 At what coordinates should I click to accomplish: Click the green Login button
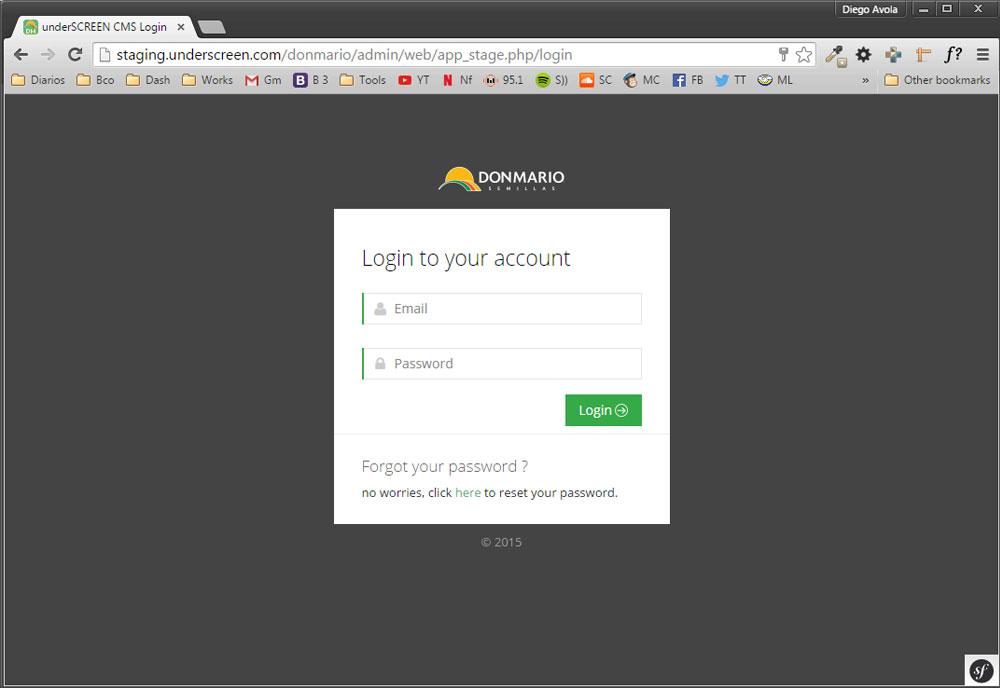click(x=603, y=410)
